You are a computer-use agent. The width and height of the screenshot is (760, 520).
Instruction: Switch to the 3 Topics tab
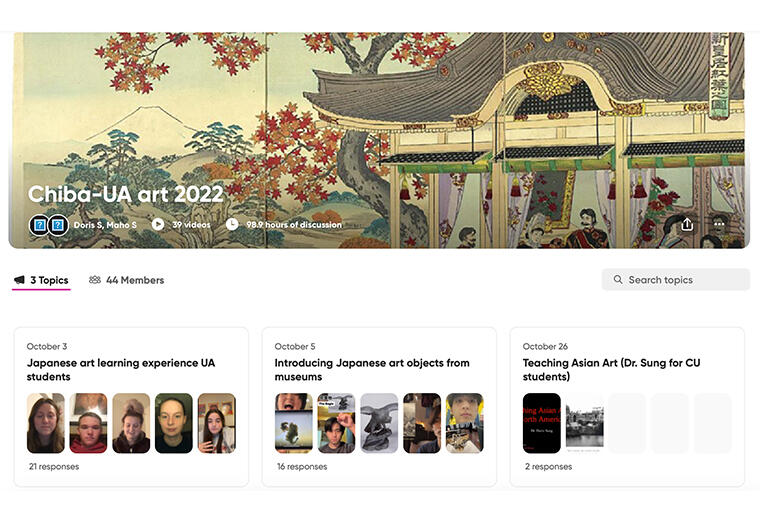click(x=41, y=280)
